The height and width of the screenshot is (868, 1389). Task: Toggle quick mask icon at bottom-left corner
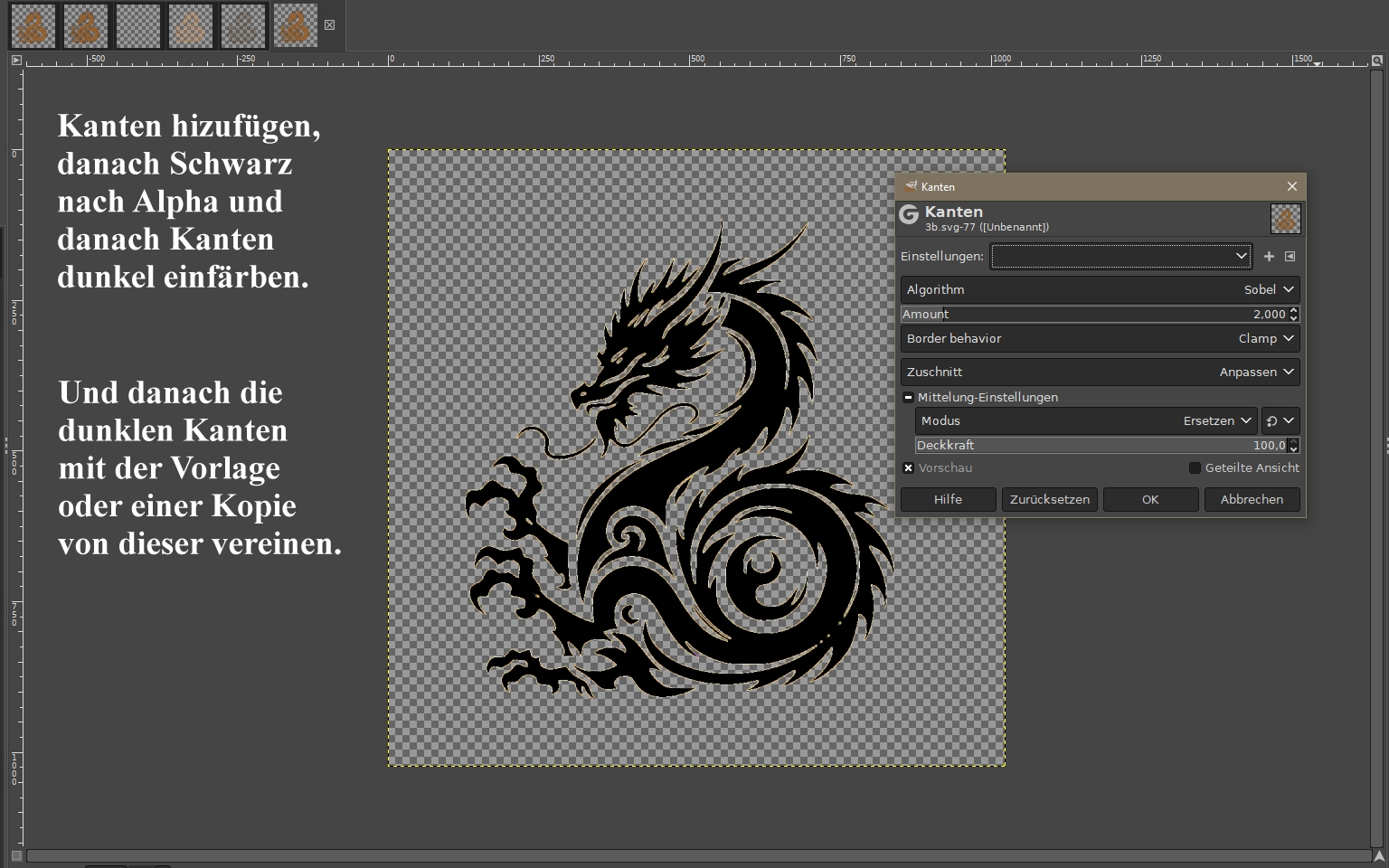coord(16,855)
